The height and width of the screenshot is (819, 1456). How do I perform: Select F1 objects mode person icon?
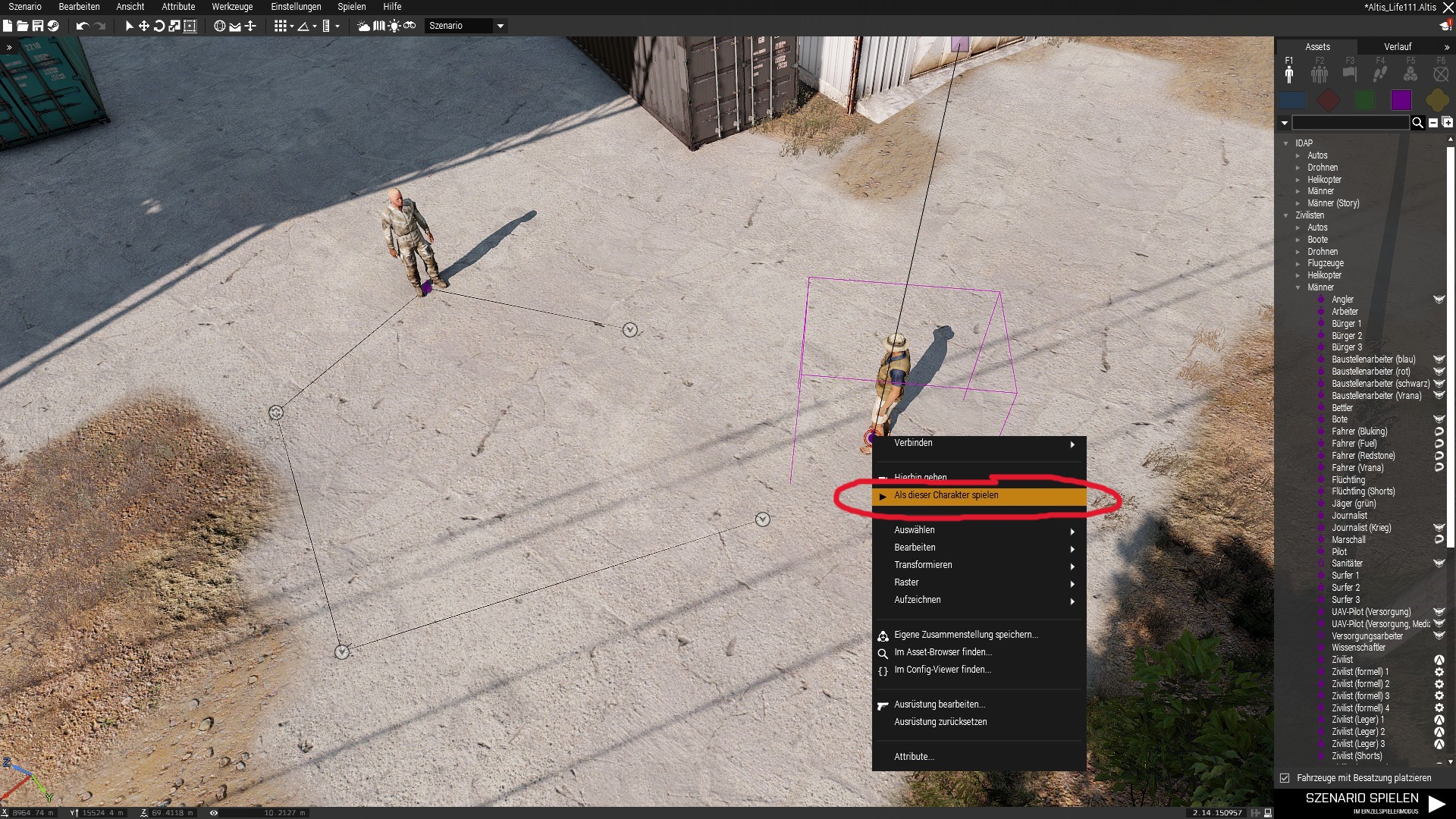(1289, 74)
